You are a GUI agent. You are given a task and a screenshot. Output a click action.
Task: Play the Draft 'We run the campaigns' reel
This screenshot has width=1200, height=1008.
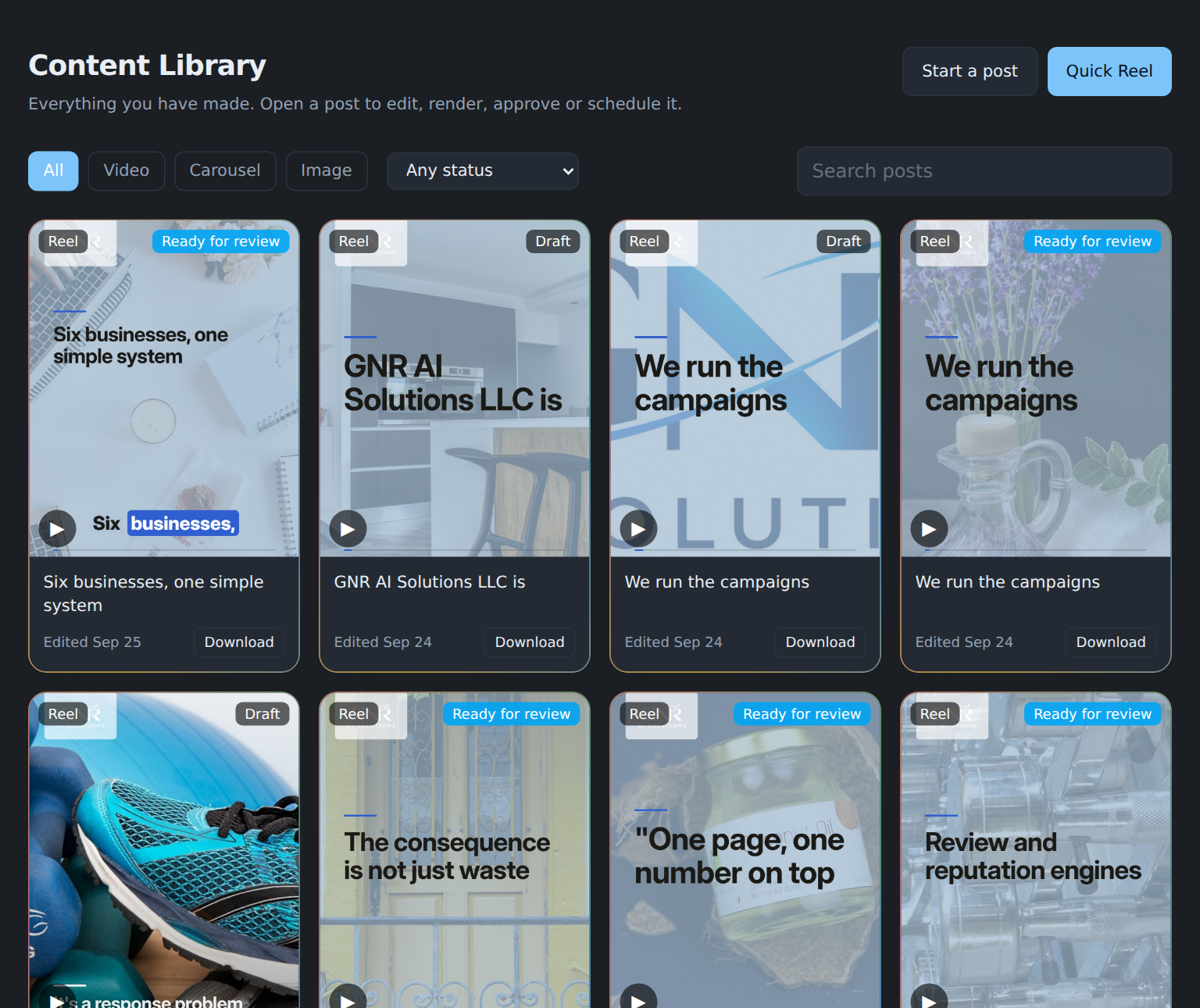point(638,529)
